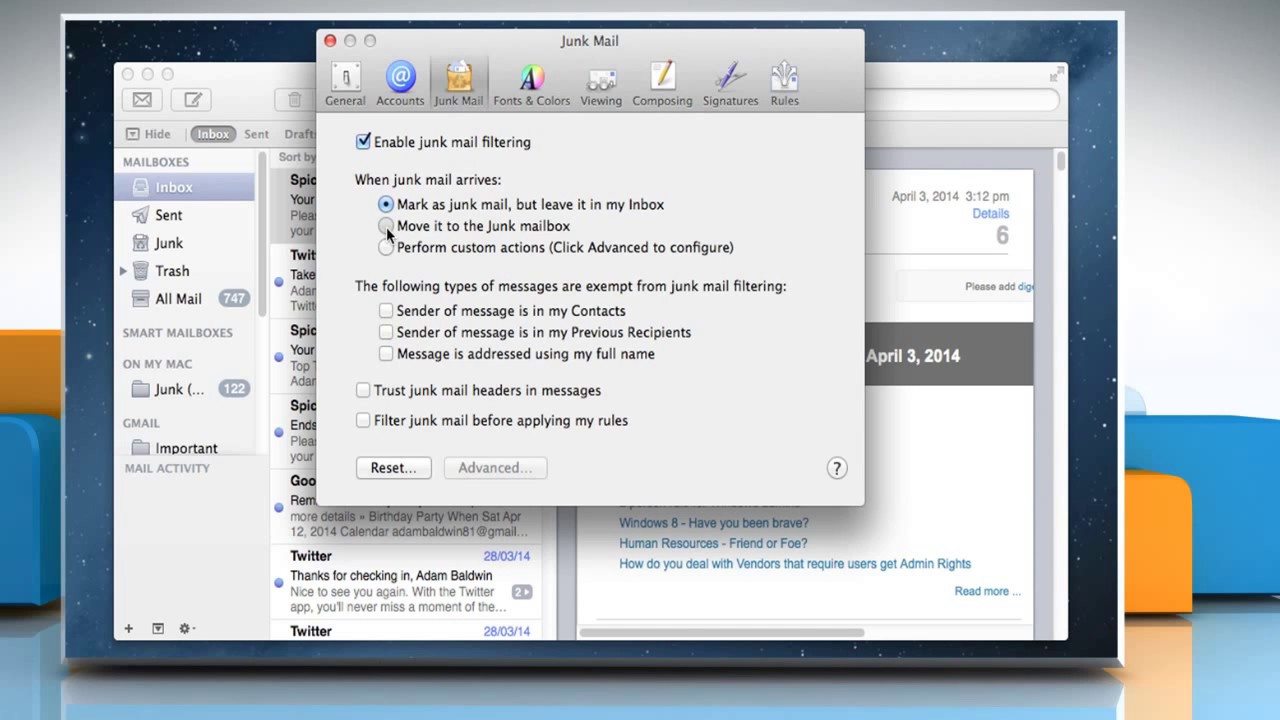
Task: Open Rules preferences pane
Action: coord(784,84)
